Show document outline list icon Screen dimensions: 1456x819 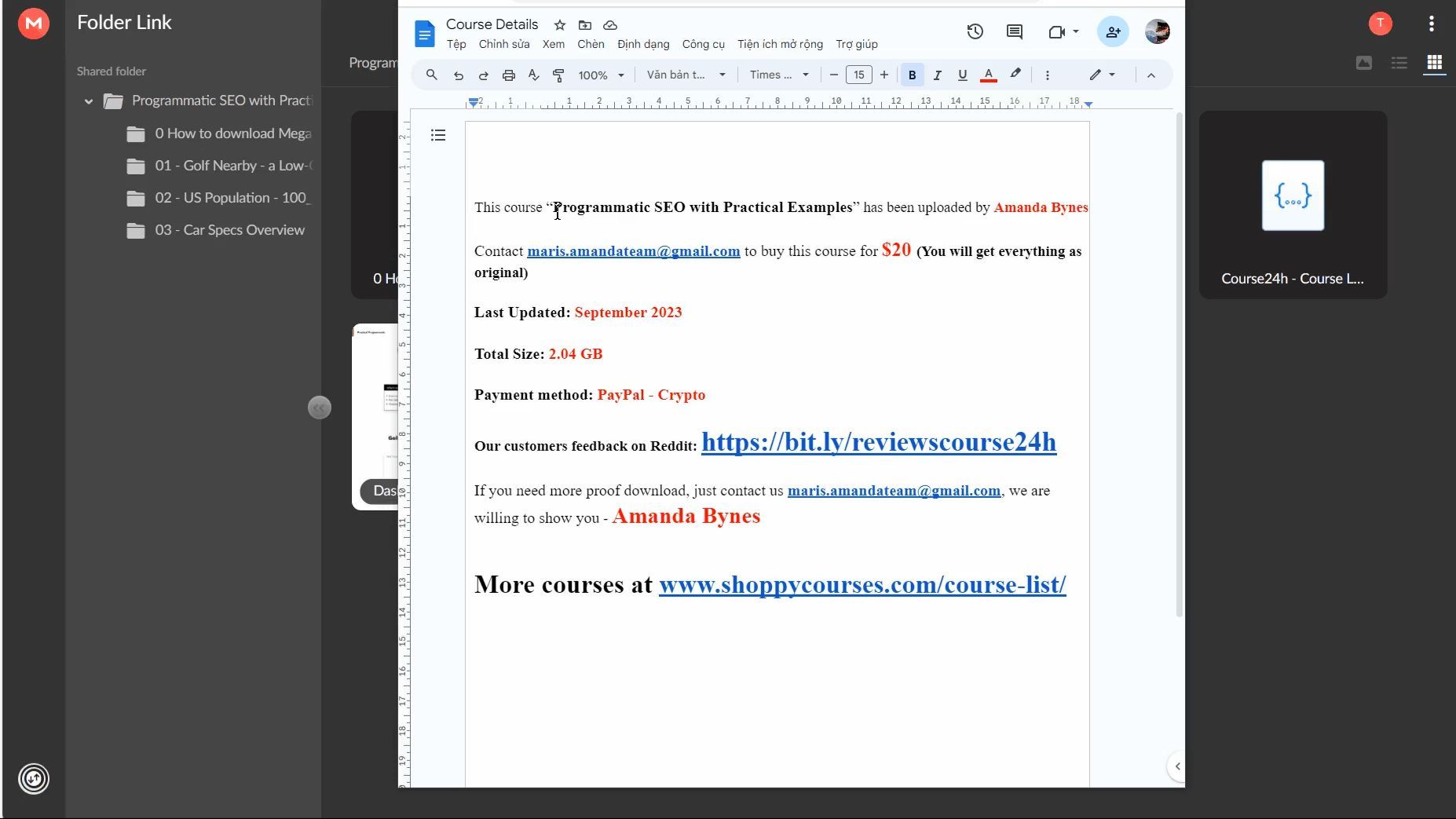coord(438,136)
